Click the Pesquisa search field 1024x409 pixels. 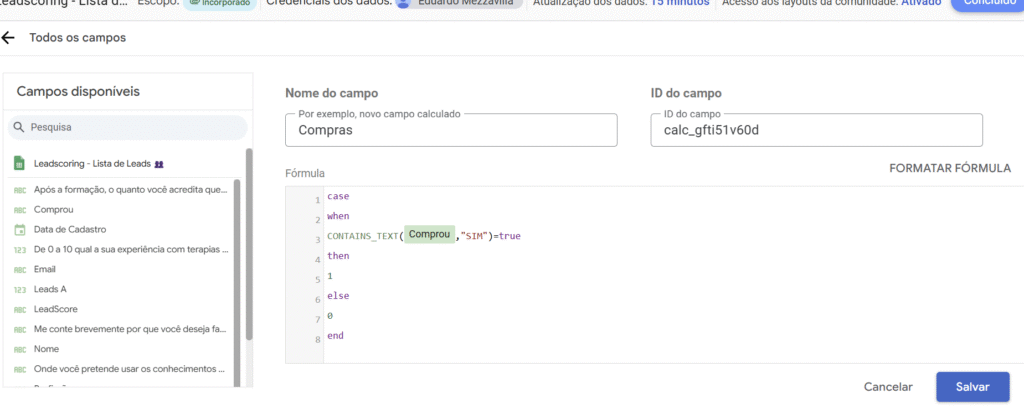click(x=135, y=128)
